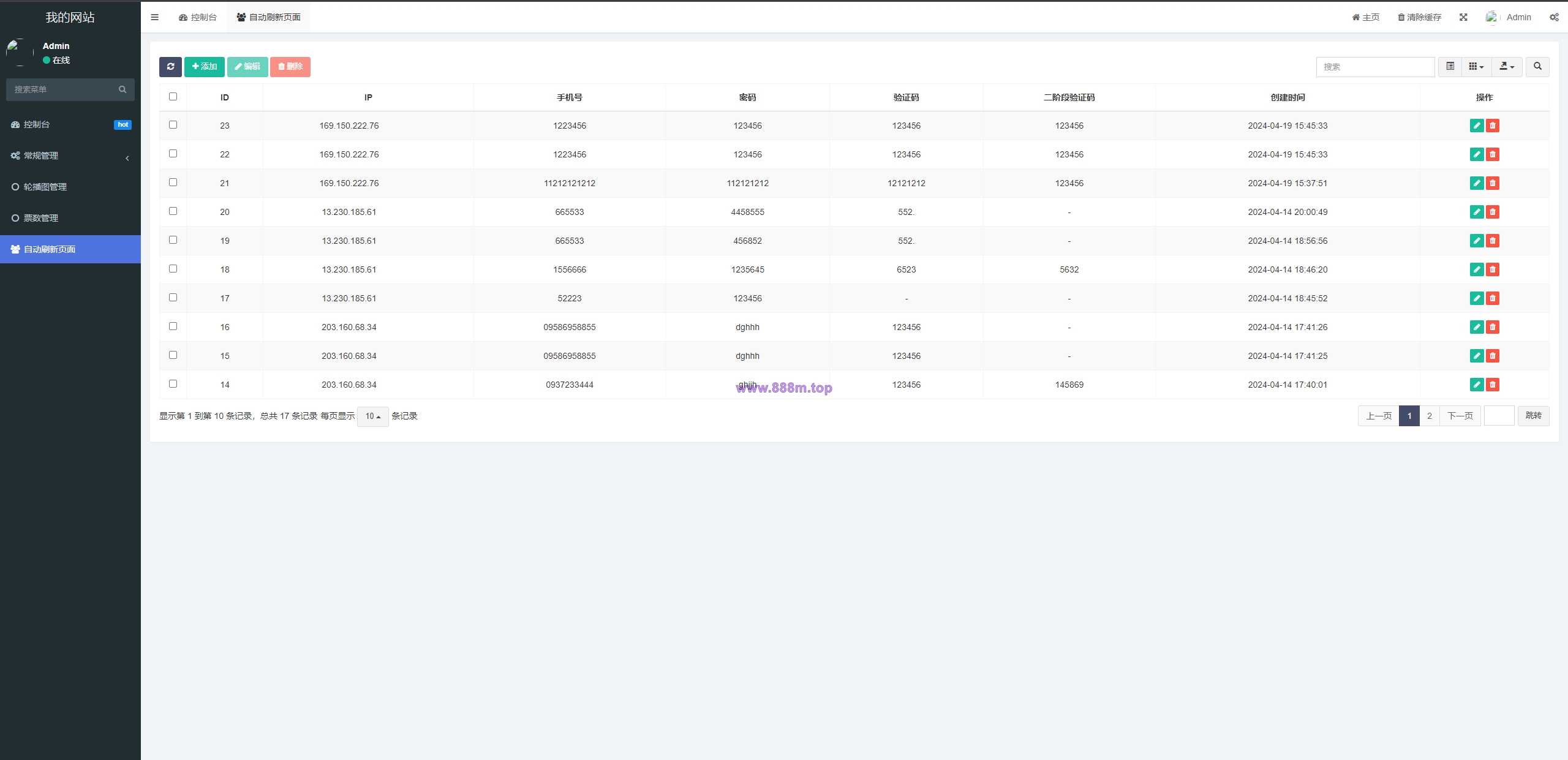
Task: Delete row with ID 14
Action: (x=1493, y=385)
